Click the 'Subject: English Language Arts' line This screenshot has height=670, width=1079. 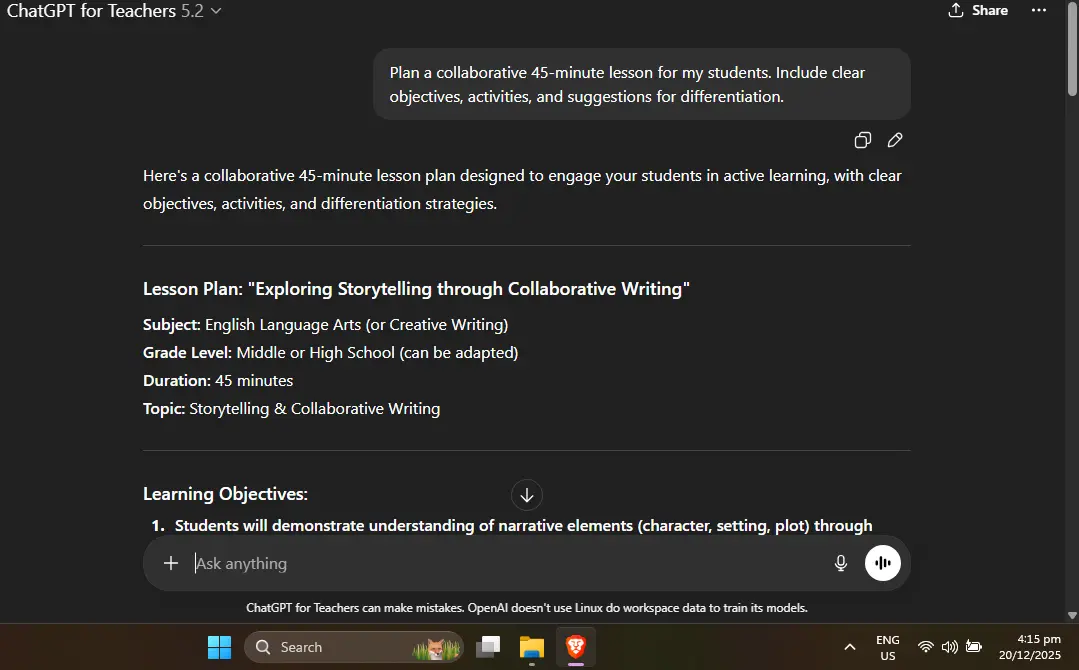pos(325,325)
